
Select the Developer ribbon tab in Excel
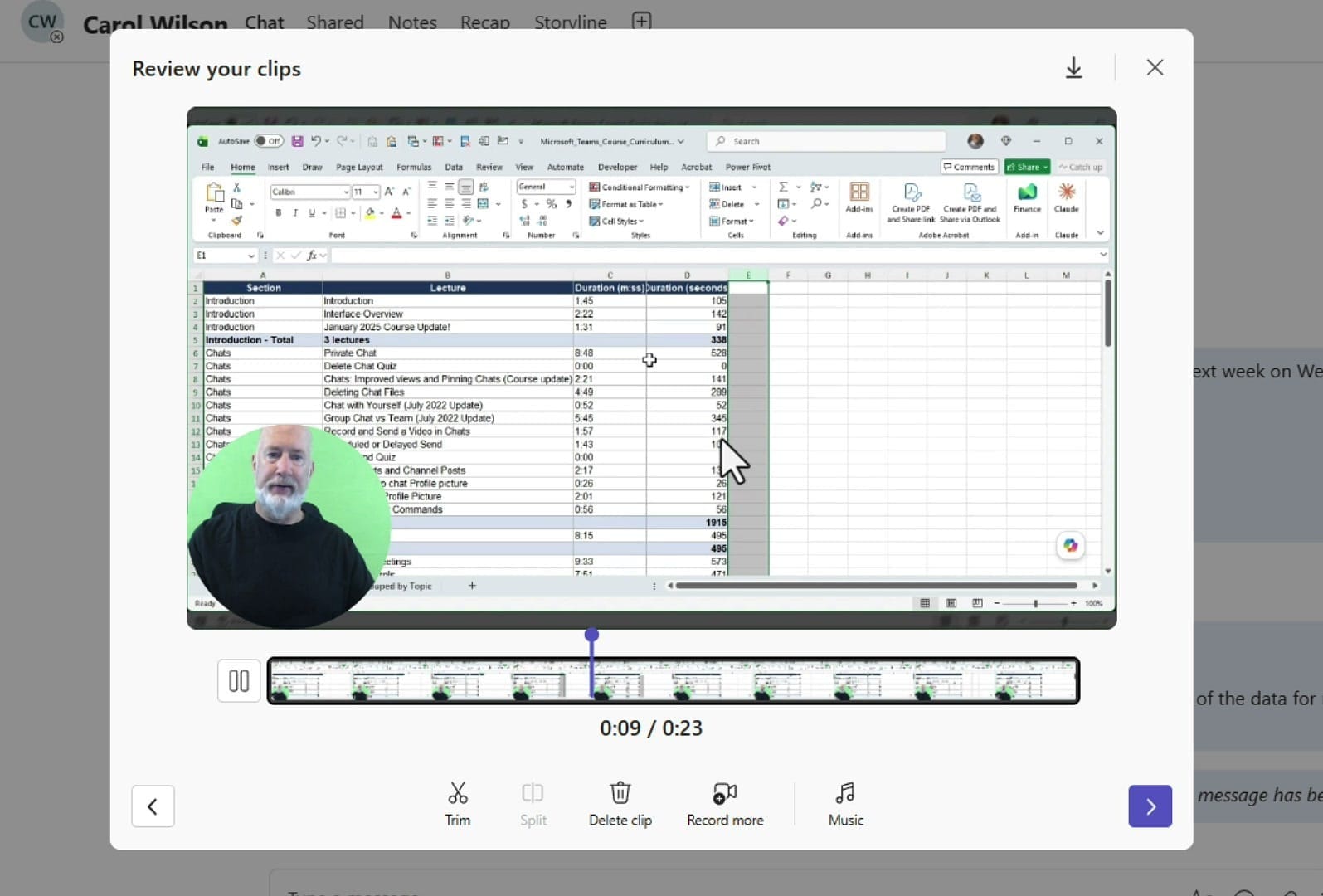pos(617,167)
